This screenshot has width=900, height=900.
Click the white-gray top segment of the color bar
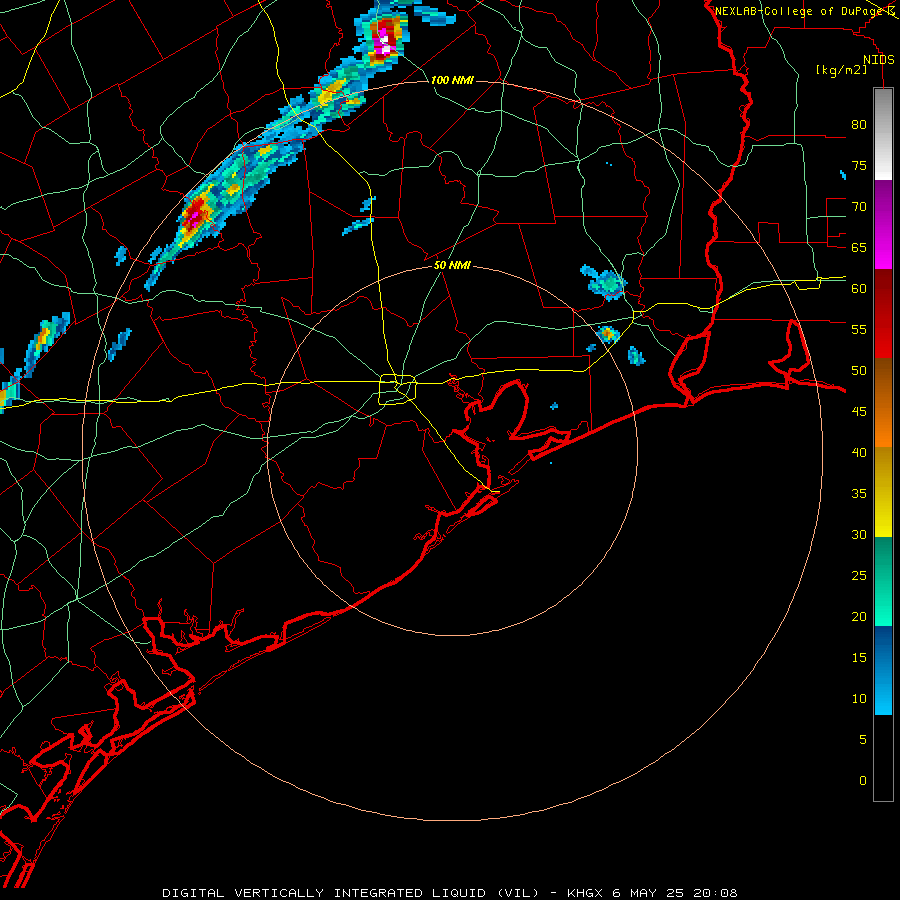(883, 134)
